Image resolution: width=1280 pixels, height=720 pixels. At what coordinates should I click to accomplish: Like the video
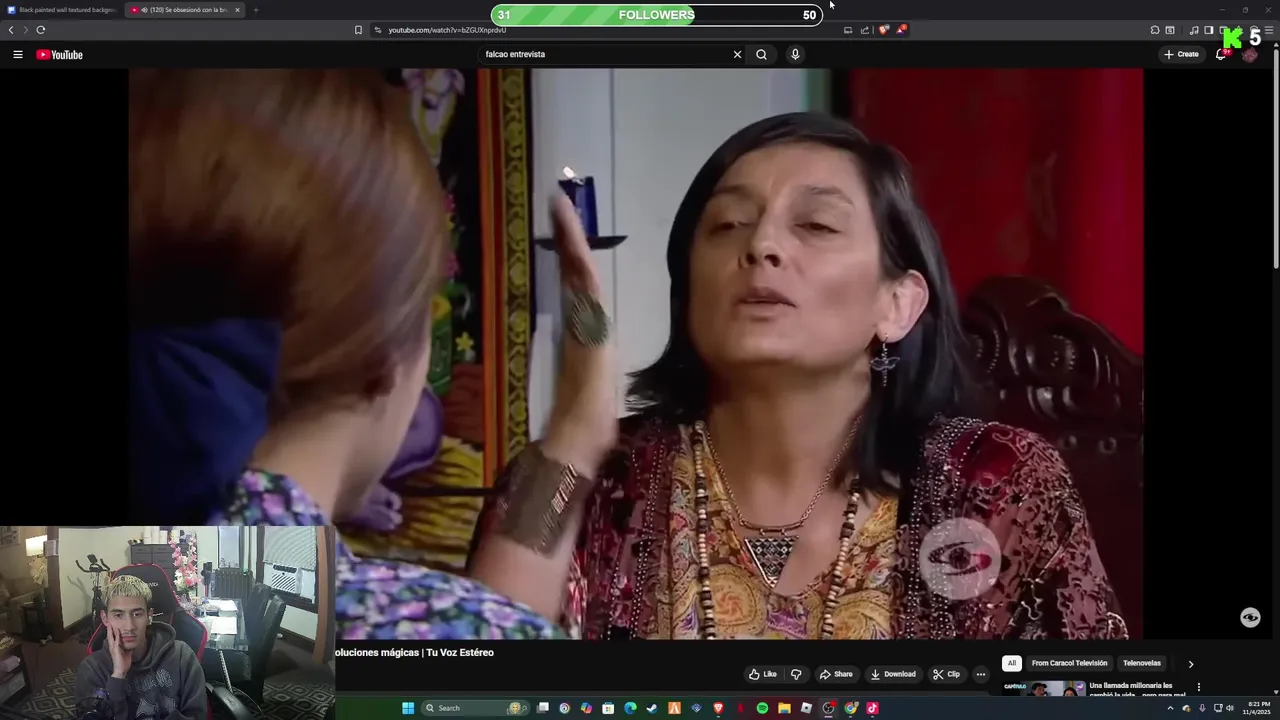click(x=763, y=674)
